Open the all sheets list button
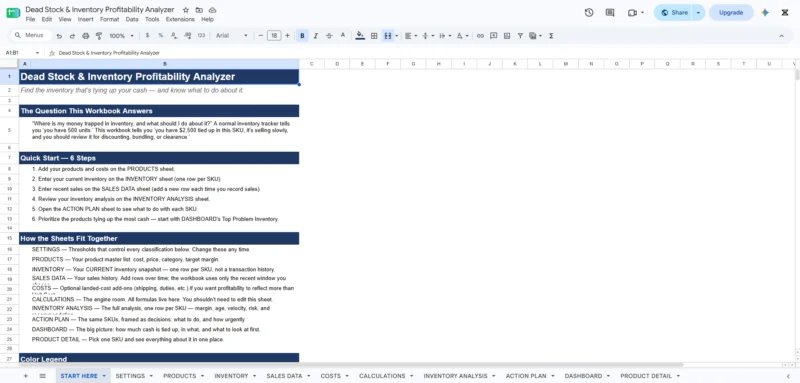The width and height of the screenshot is (800, 383). [x=42, y=376]
